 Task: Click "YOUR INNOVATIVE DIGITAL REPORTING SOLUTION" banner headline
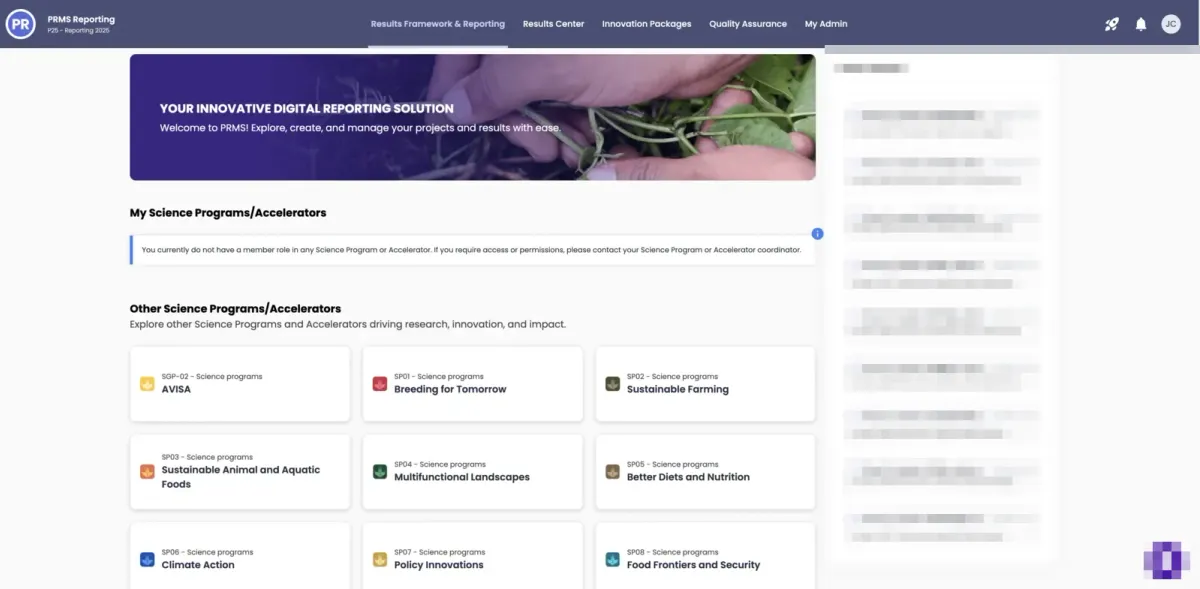point(307,108)
